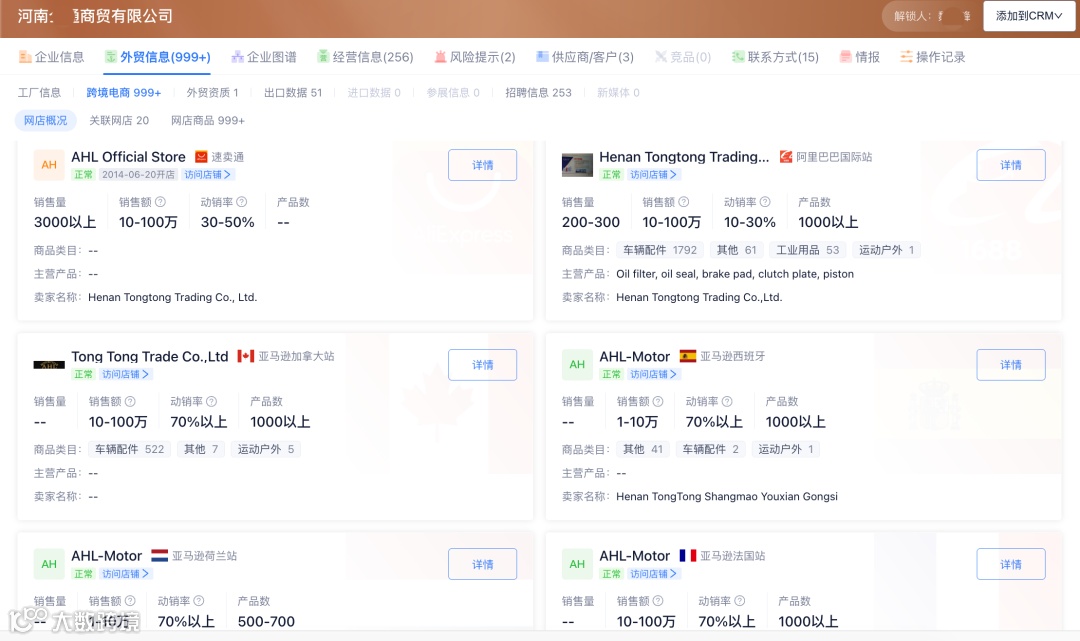
Task: Open 详情 for AHL Official Store
Action: (x=482, y=165)
